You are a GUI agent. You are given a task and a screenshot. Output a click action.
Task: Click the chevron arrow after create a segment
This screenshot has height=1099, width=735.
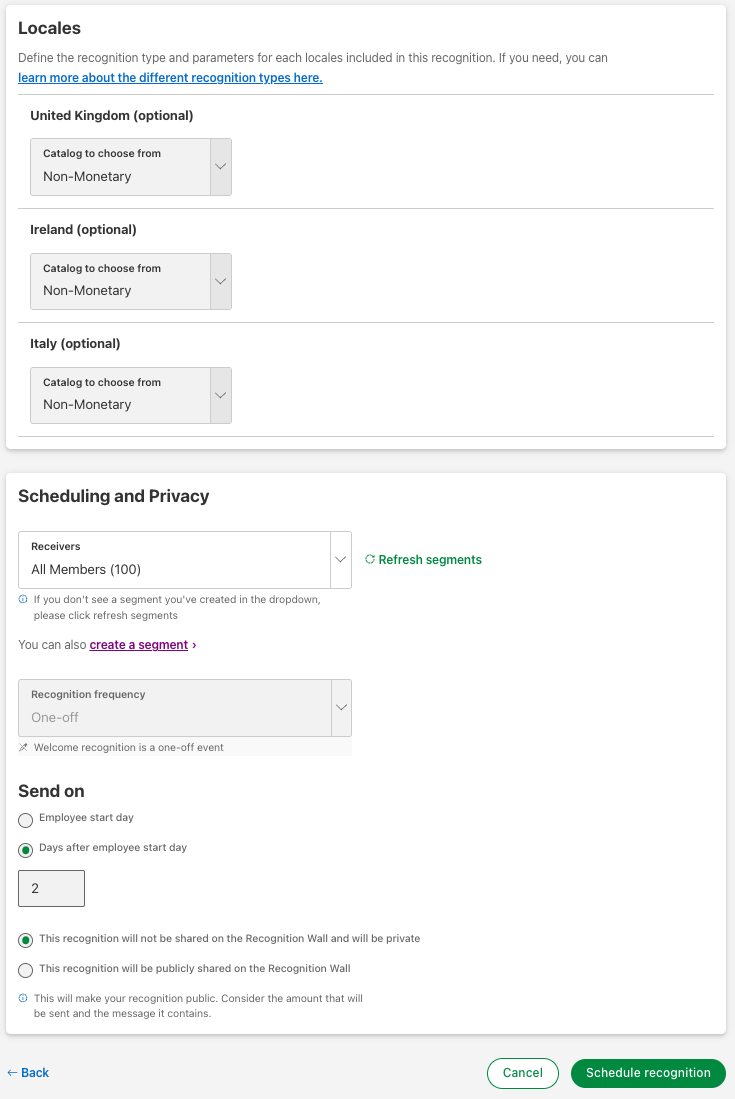(194, 645)
